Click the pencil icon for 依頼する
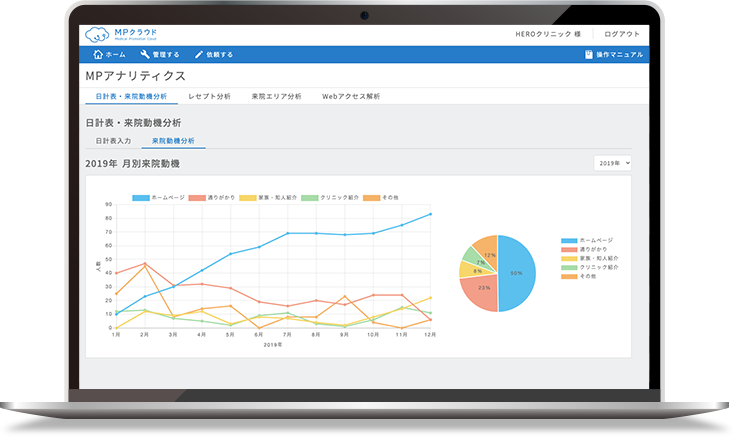 tap(199, 55)
